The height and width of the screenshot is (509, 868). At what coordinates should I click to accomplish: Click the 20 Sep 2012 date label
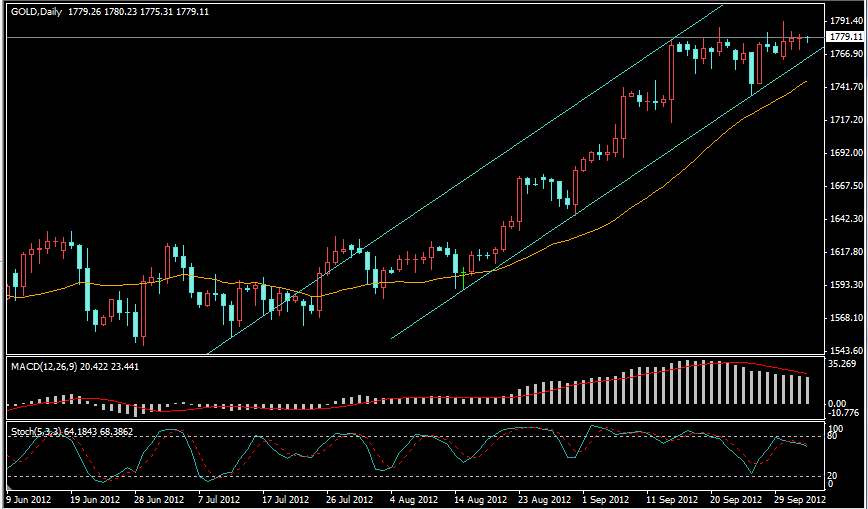736,499
